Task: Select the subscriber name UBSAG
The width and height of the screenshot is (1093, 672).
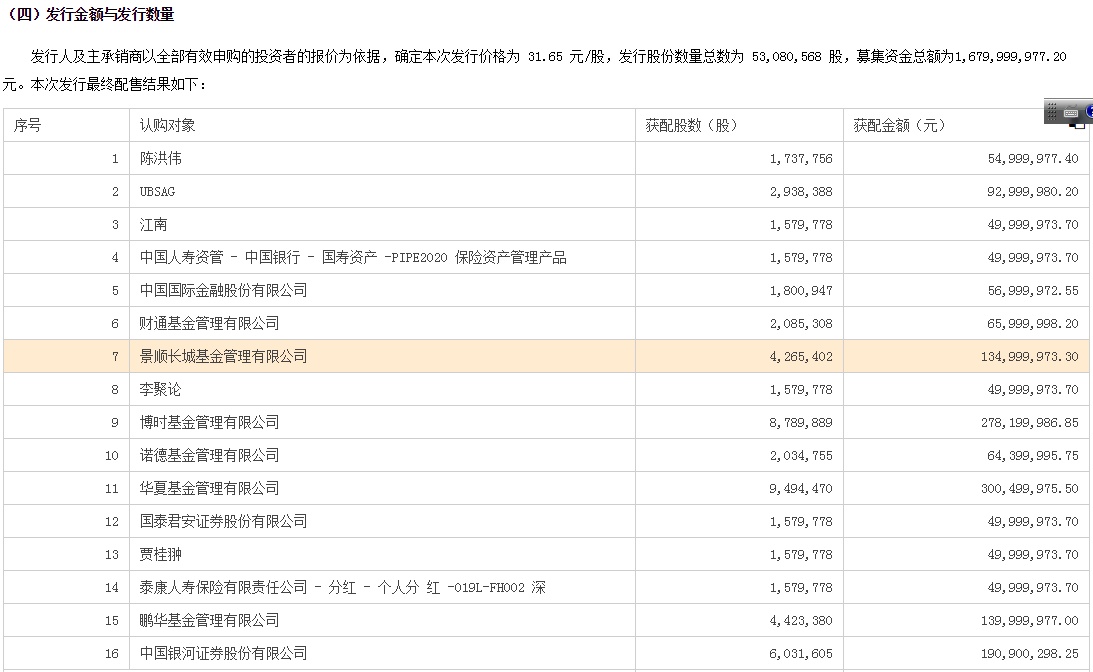Action: (158, 192)
